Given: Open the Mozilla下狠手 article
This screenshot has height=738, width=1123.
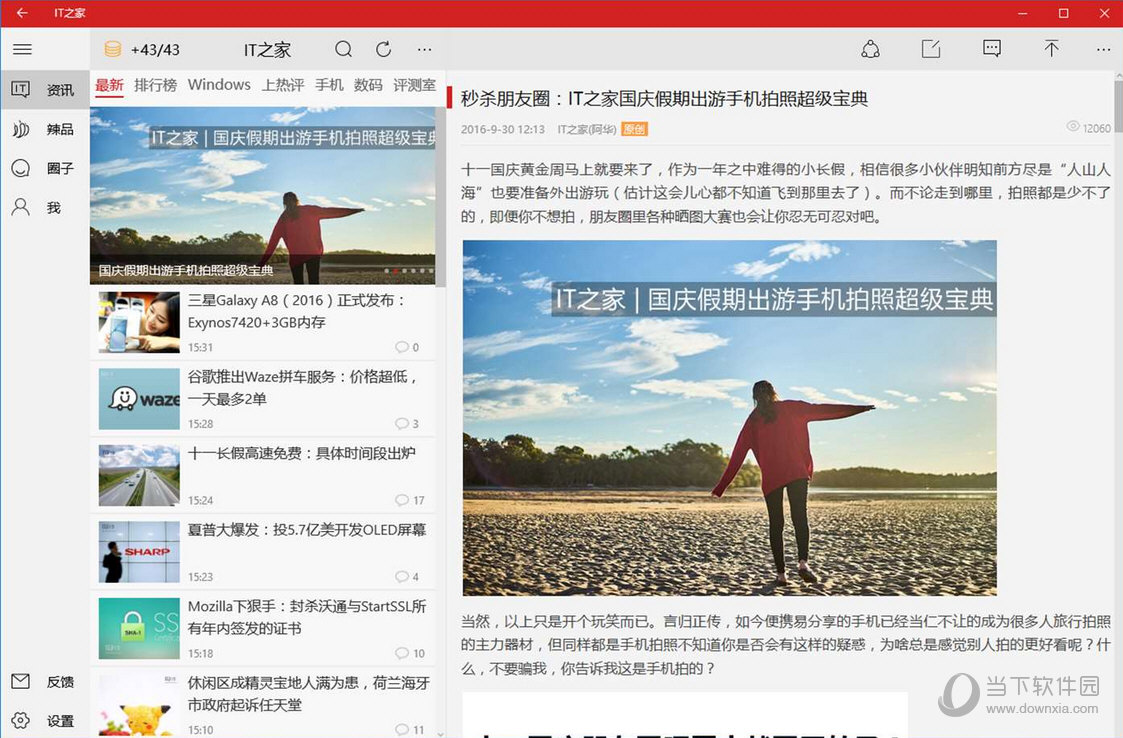Looking at the screenshot, I should click(x=263, y=629).
